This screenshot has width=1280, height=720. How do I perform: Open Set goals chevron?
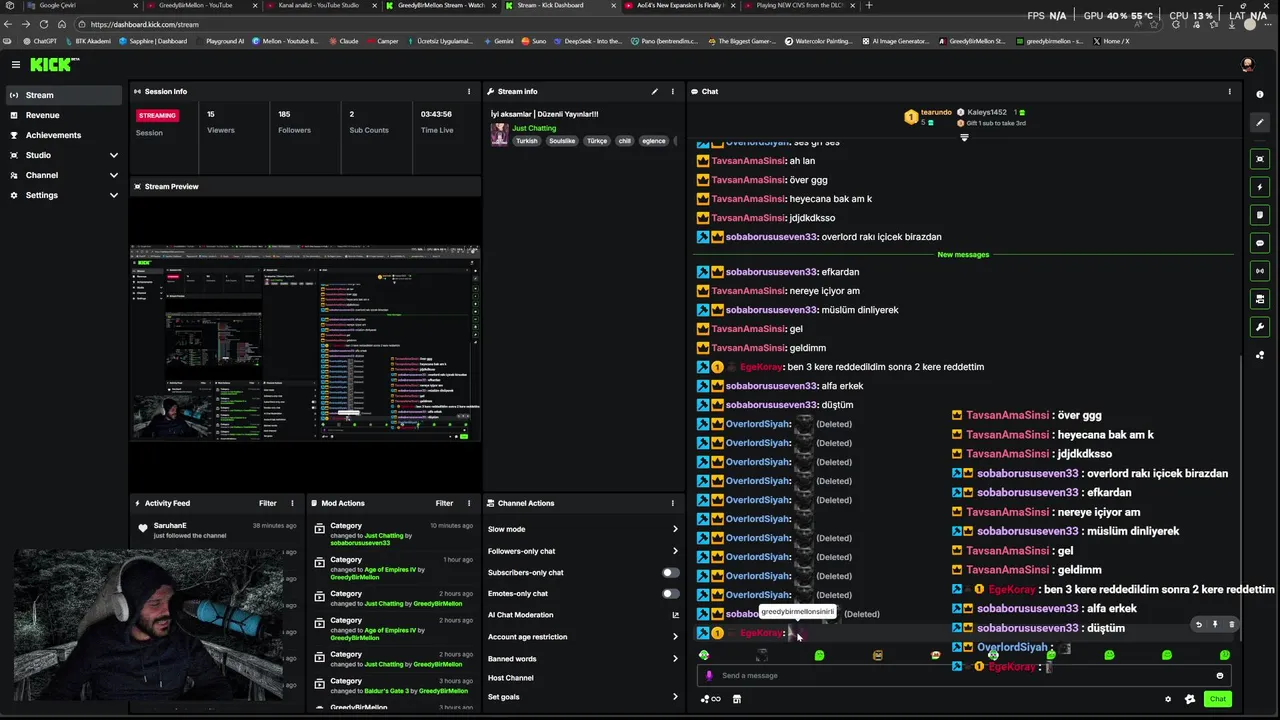coord(675,697)
